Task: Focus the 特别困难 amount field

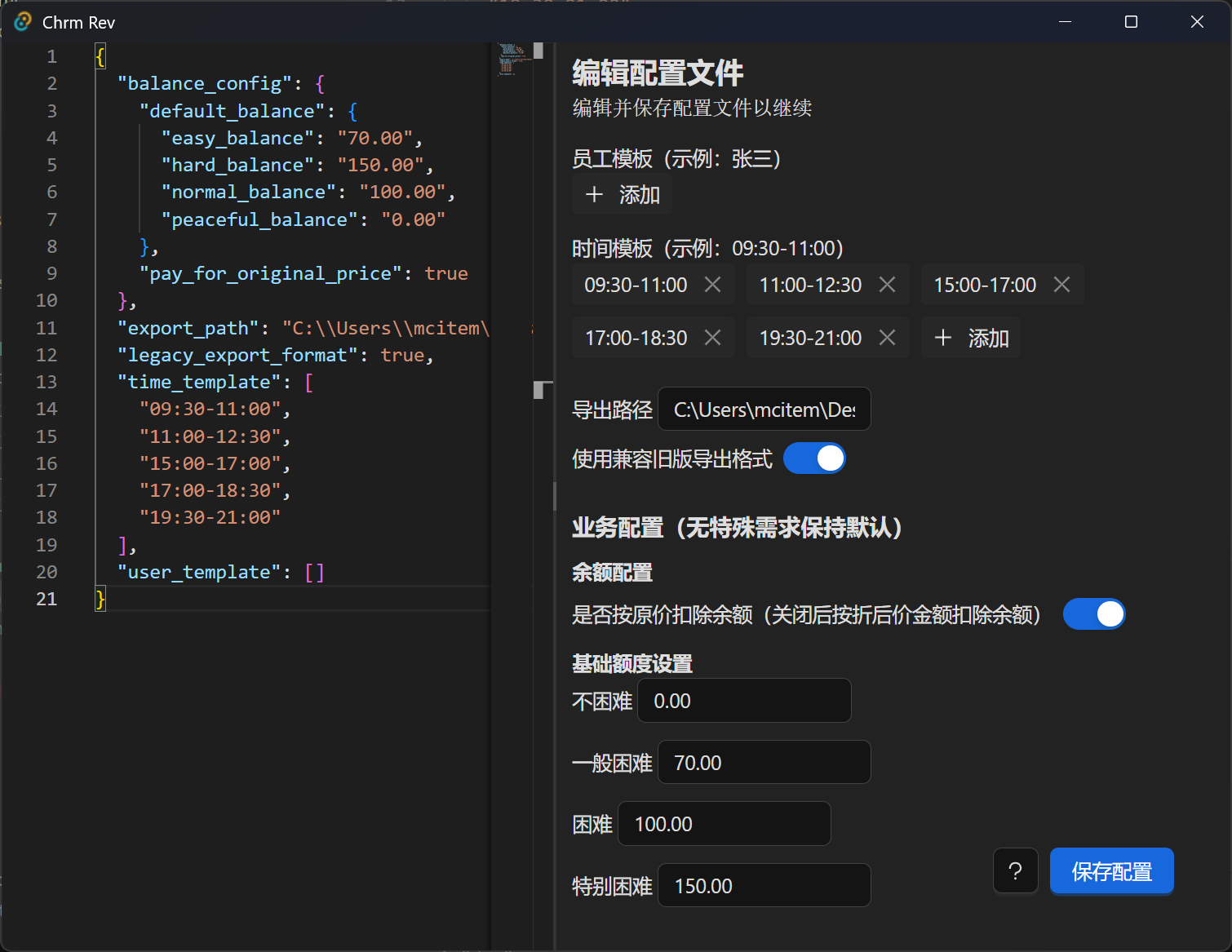Action: 764,885
